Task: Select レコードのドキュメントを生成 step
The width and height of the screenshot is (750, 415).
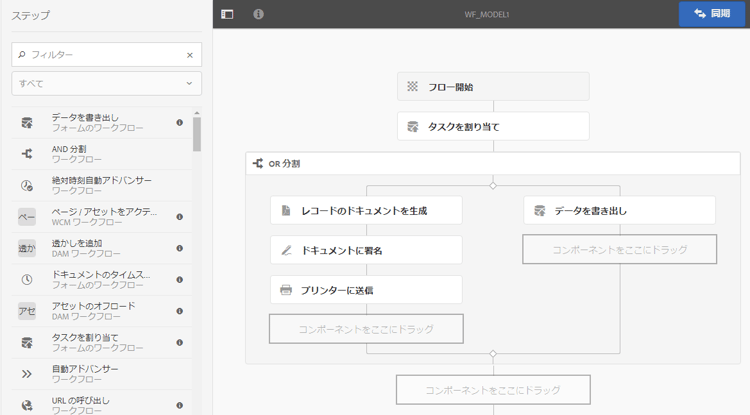Action: [366, 210]
